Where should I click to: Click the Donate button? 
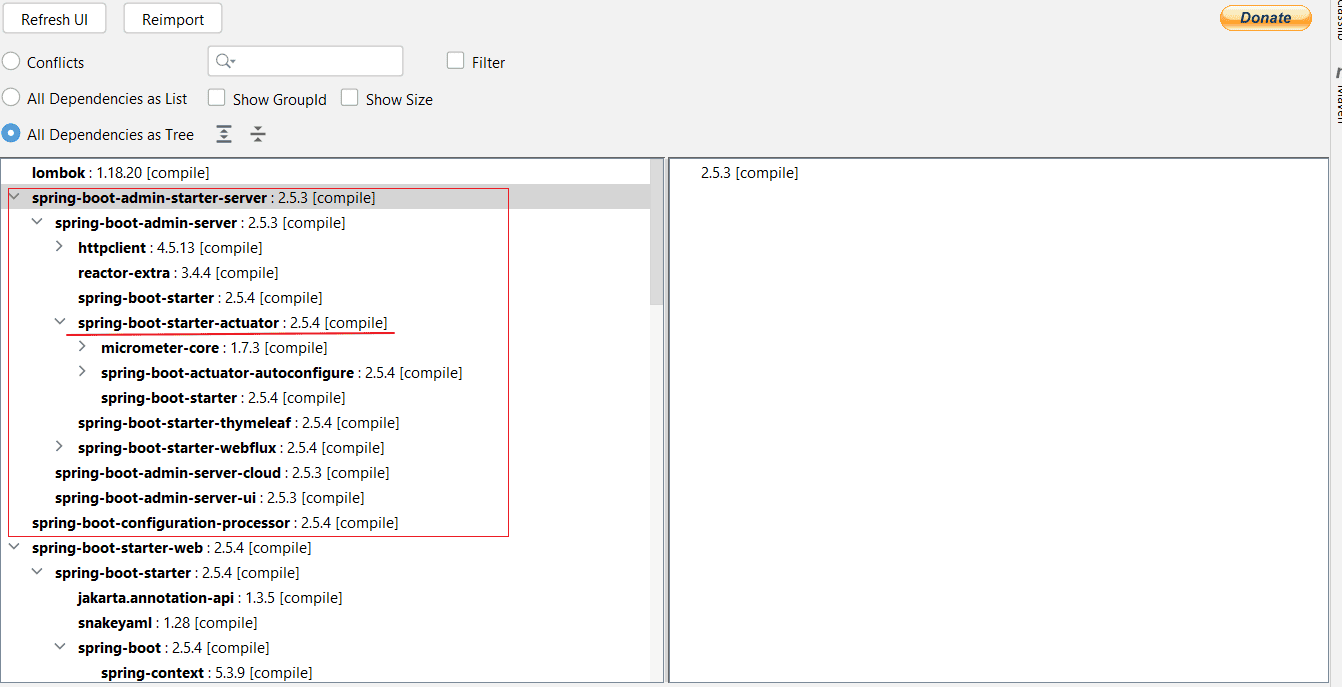1265,18
